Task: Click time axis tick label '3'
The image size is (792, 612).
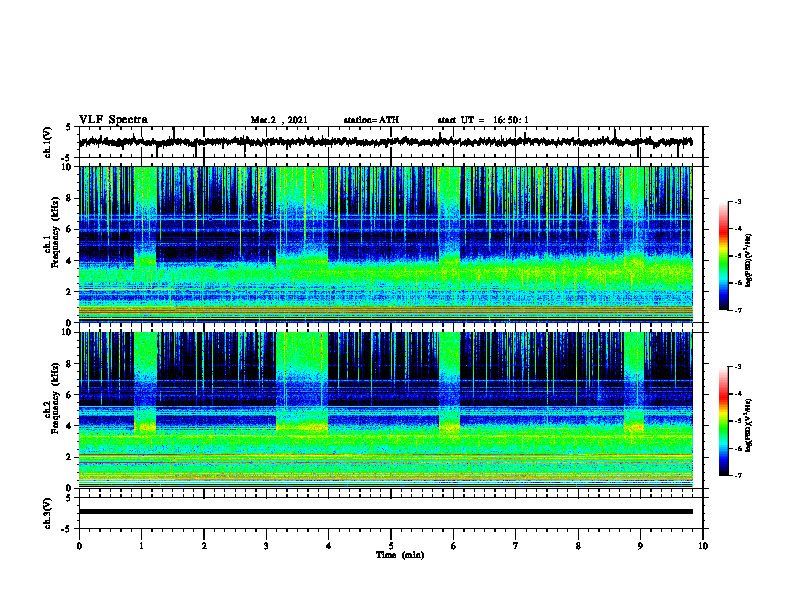Action: pyautogui.click(x=266, y=546)
